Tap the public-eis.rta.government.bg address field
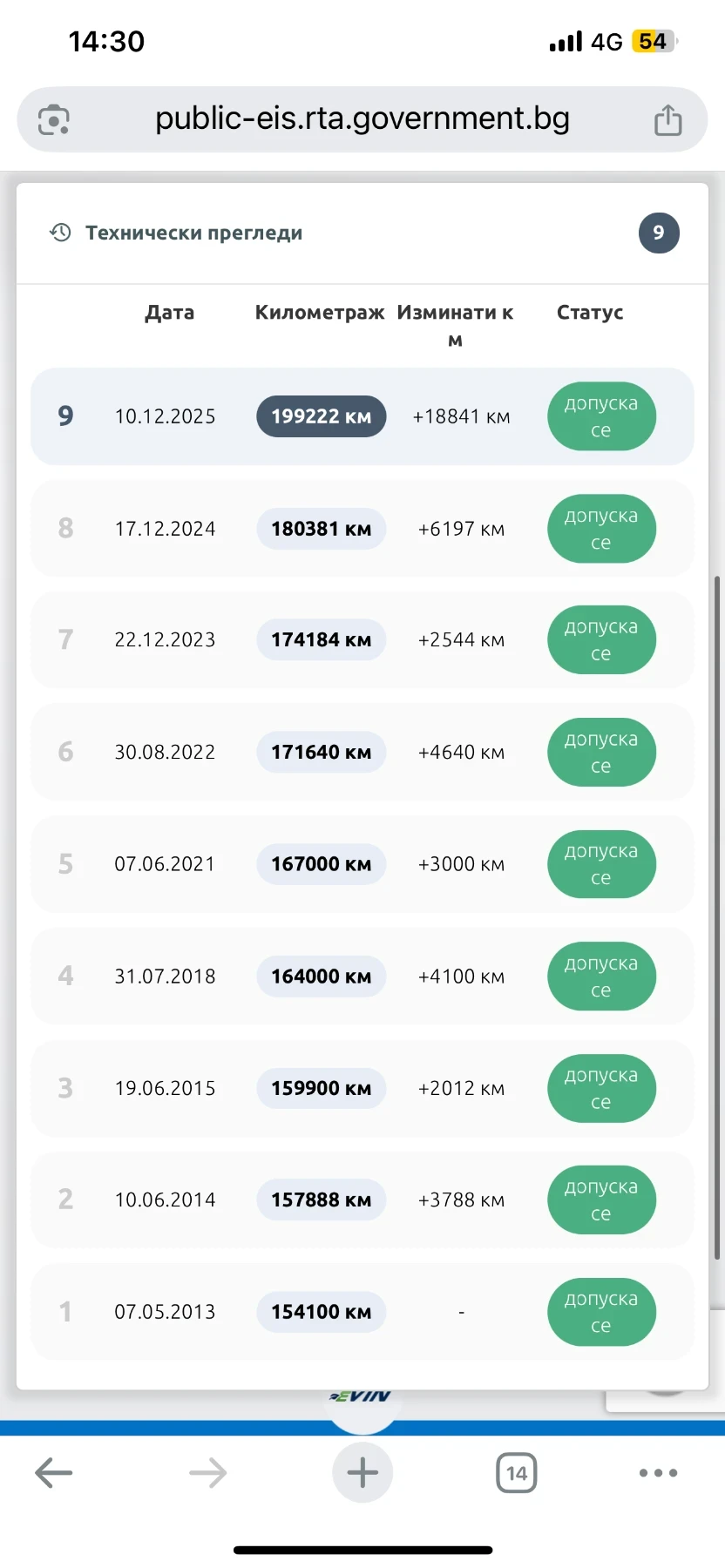This screenshot has height=1568, width=725. pos(362,119)
